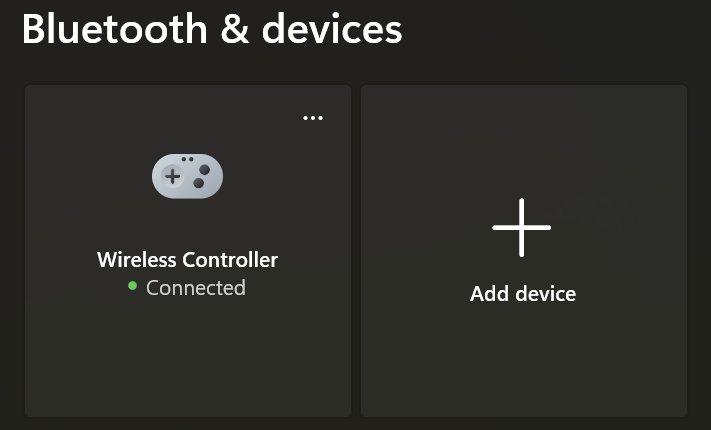The image size is (711, 430).
Task: Open the three-dot menu on Wireless Controller card
Action: pyautogui.click(x=313, y=118)
